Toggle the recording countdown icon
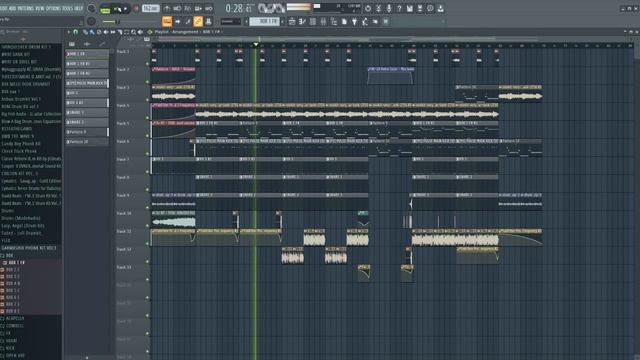The image size is (640, 360). pos(187,9)
